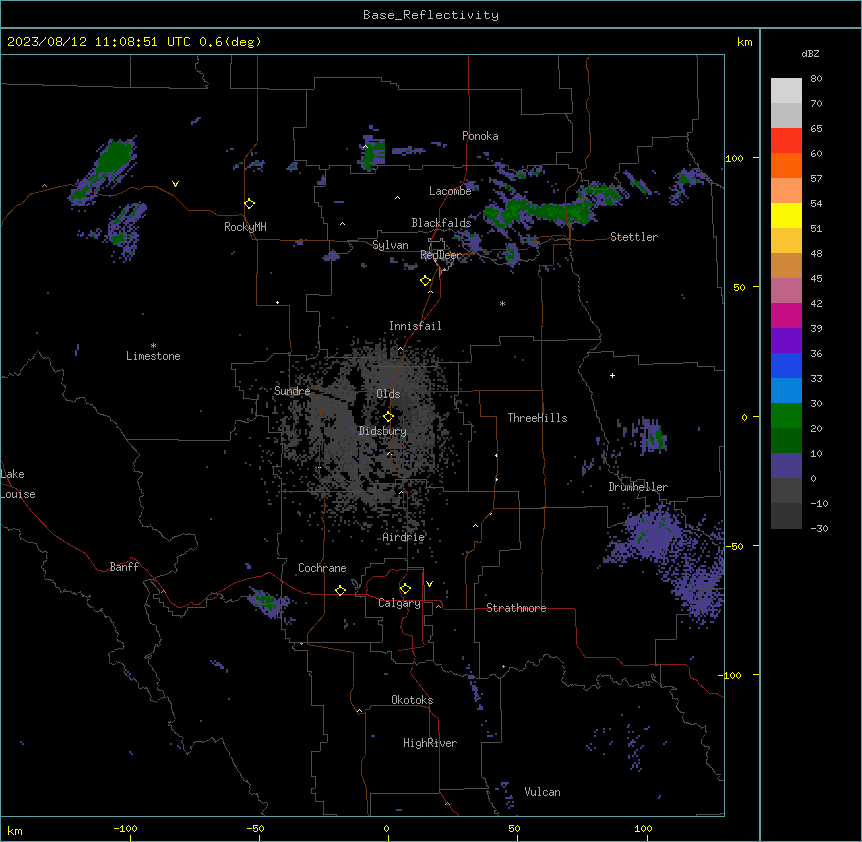Viewport: 862px width, 842px height.
Task: Click the green echo southwest of Ponoka
Action: point(372,152)
